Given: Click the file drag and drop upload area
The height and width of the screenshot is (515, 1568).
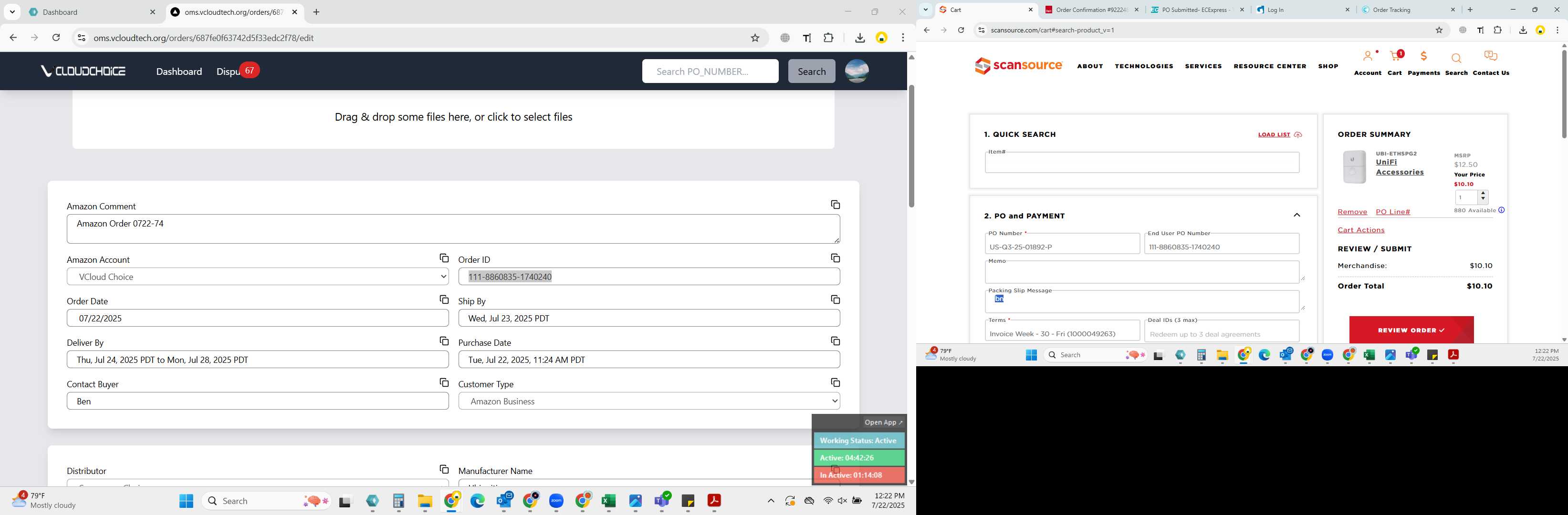Looking at the screenshot, I should 453,117.
